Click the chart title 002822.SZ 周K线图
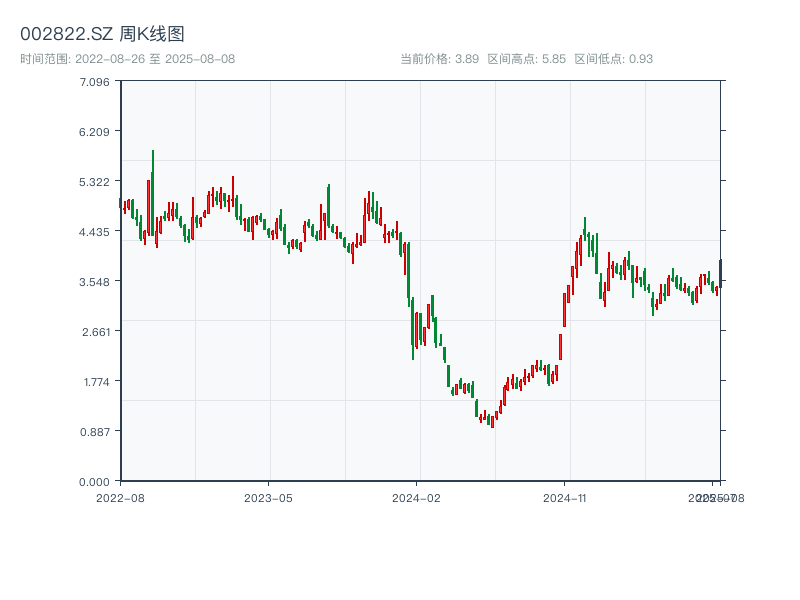The image size is (800, 600). tap(102, 34)
